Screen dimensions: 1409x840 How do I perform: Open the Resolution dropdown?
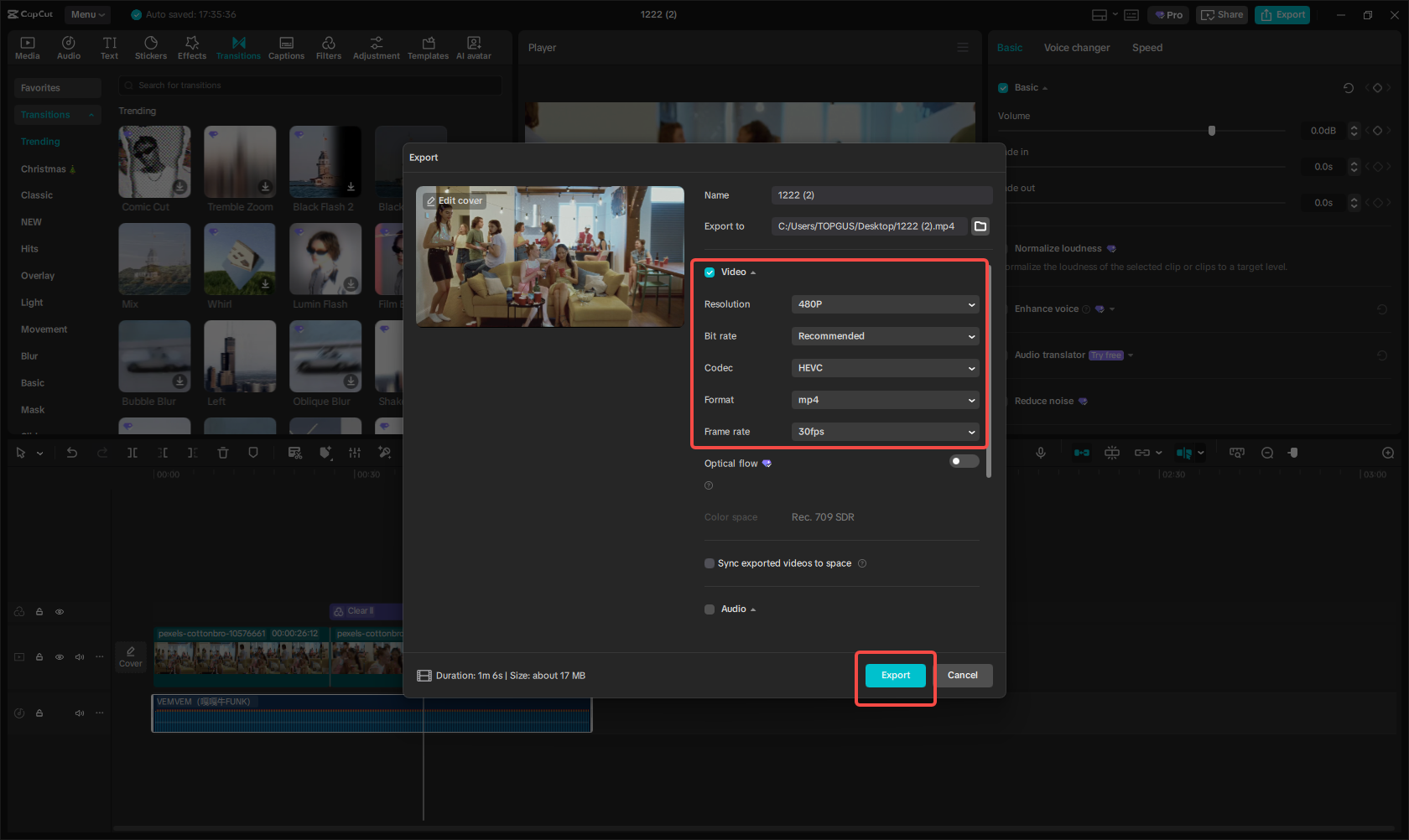(885, 303)
